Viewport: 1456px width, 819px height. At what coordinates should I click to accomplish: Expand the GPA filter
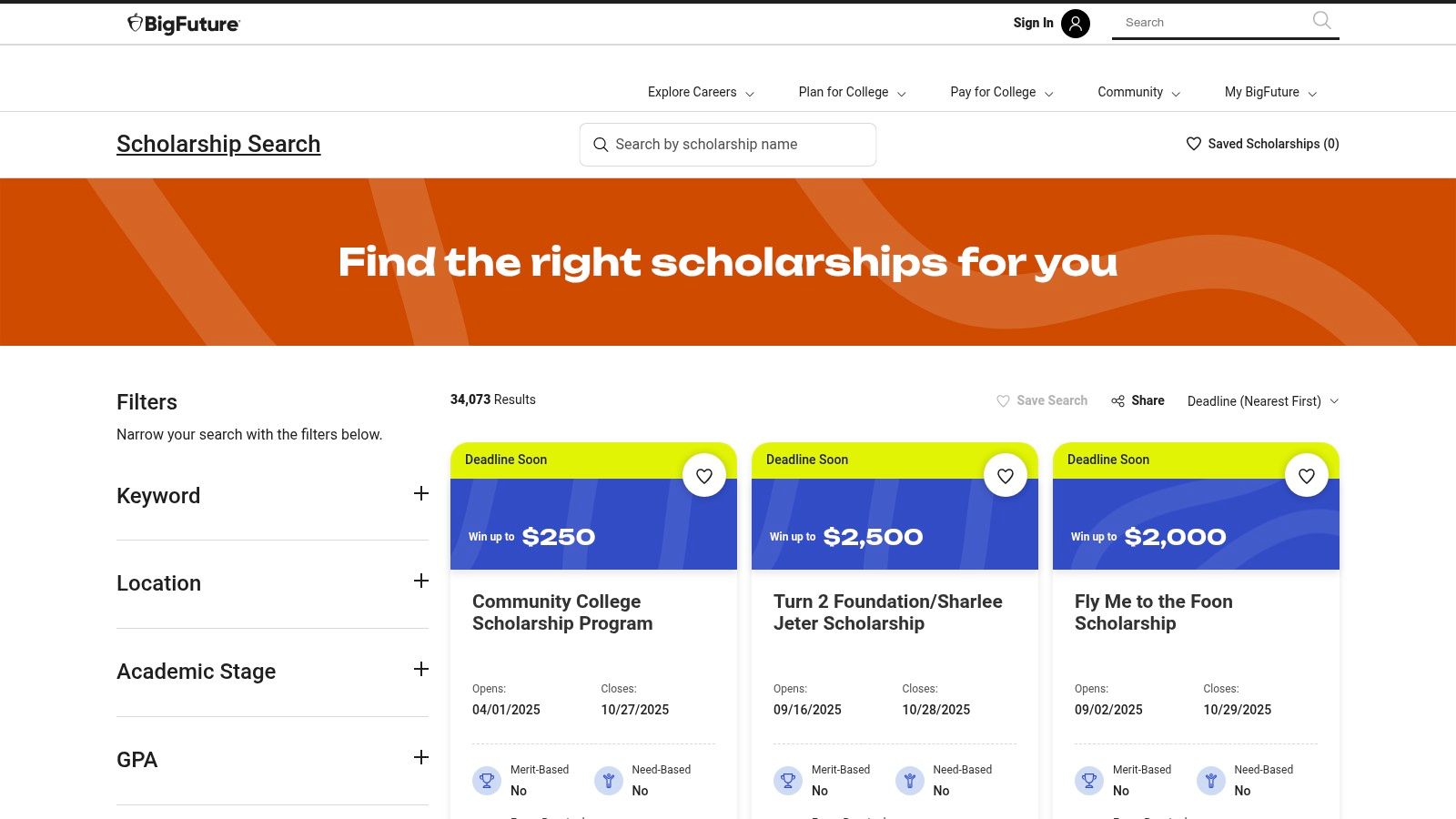[420, 757]
